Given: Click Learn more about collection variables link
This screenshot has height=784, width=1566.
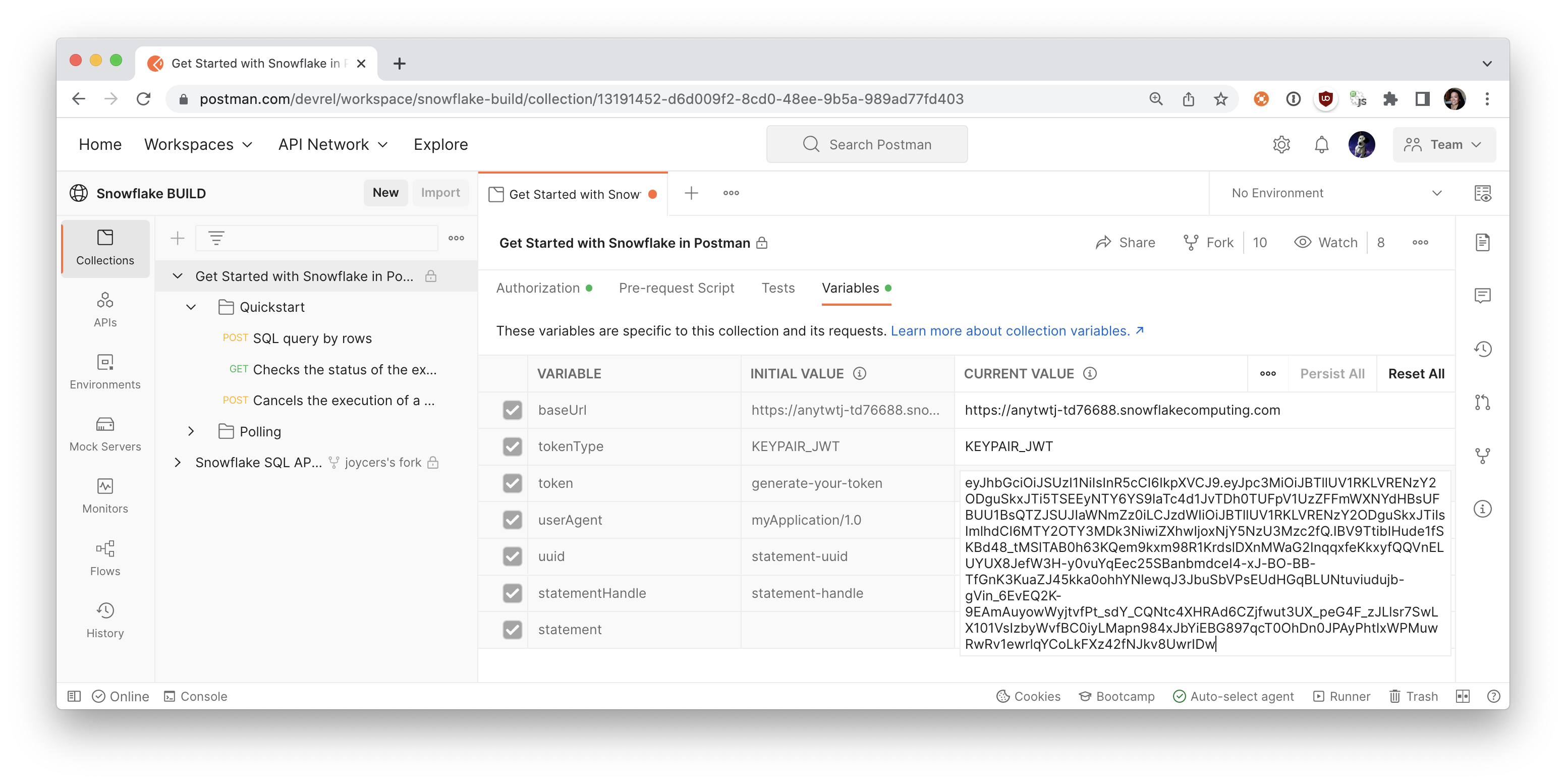Looking at the screenshot, I should 1017,330.
